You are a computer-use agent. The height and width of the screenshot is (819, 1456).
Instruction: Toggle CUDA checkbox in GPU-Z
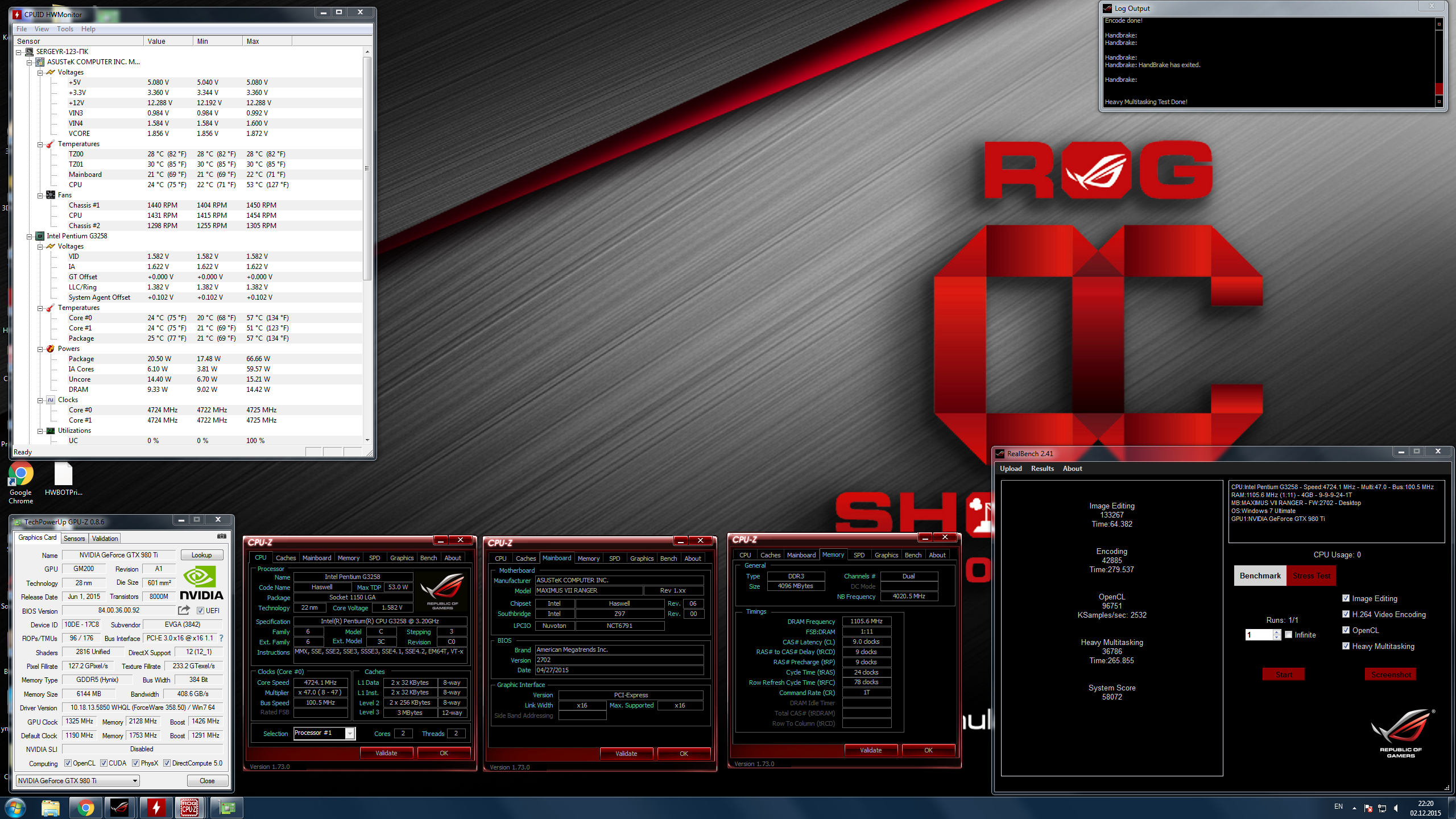pos(104,763)
